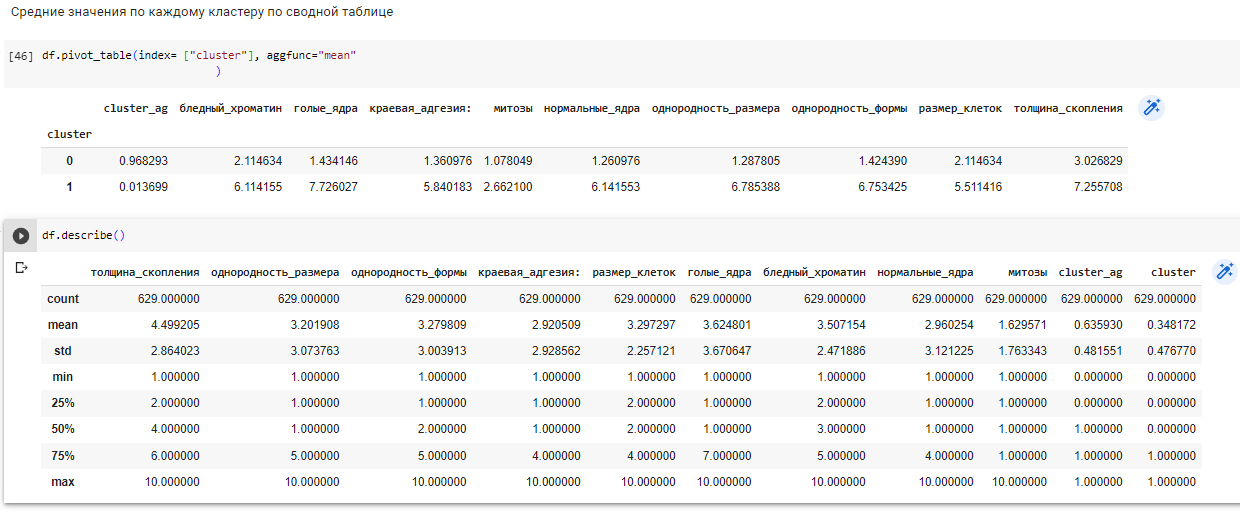Click the cluster index label in pivot table

[x=69, y=134]
